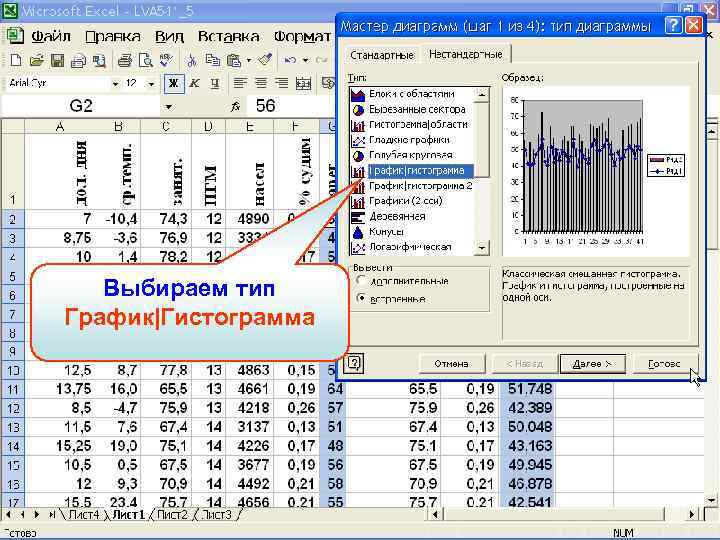Click the question mark help button in the wizard title bar

click(674, 25)
